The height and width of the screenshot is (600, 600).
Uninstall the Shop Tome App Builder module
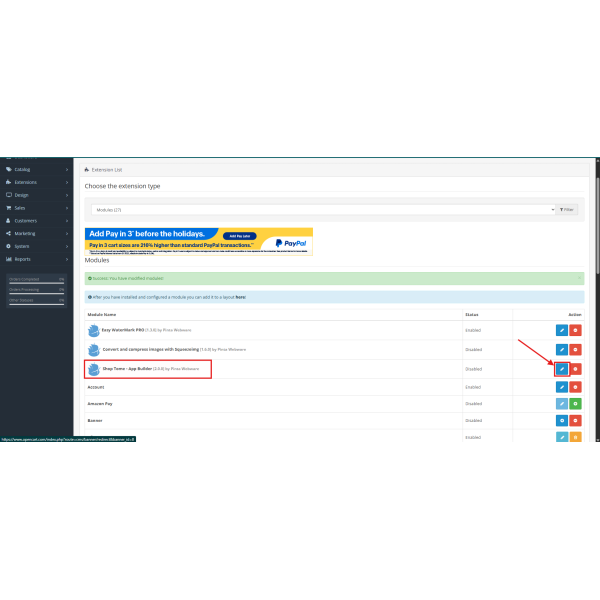pyautogui.click(x=575, y=369)
